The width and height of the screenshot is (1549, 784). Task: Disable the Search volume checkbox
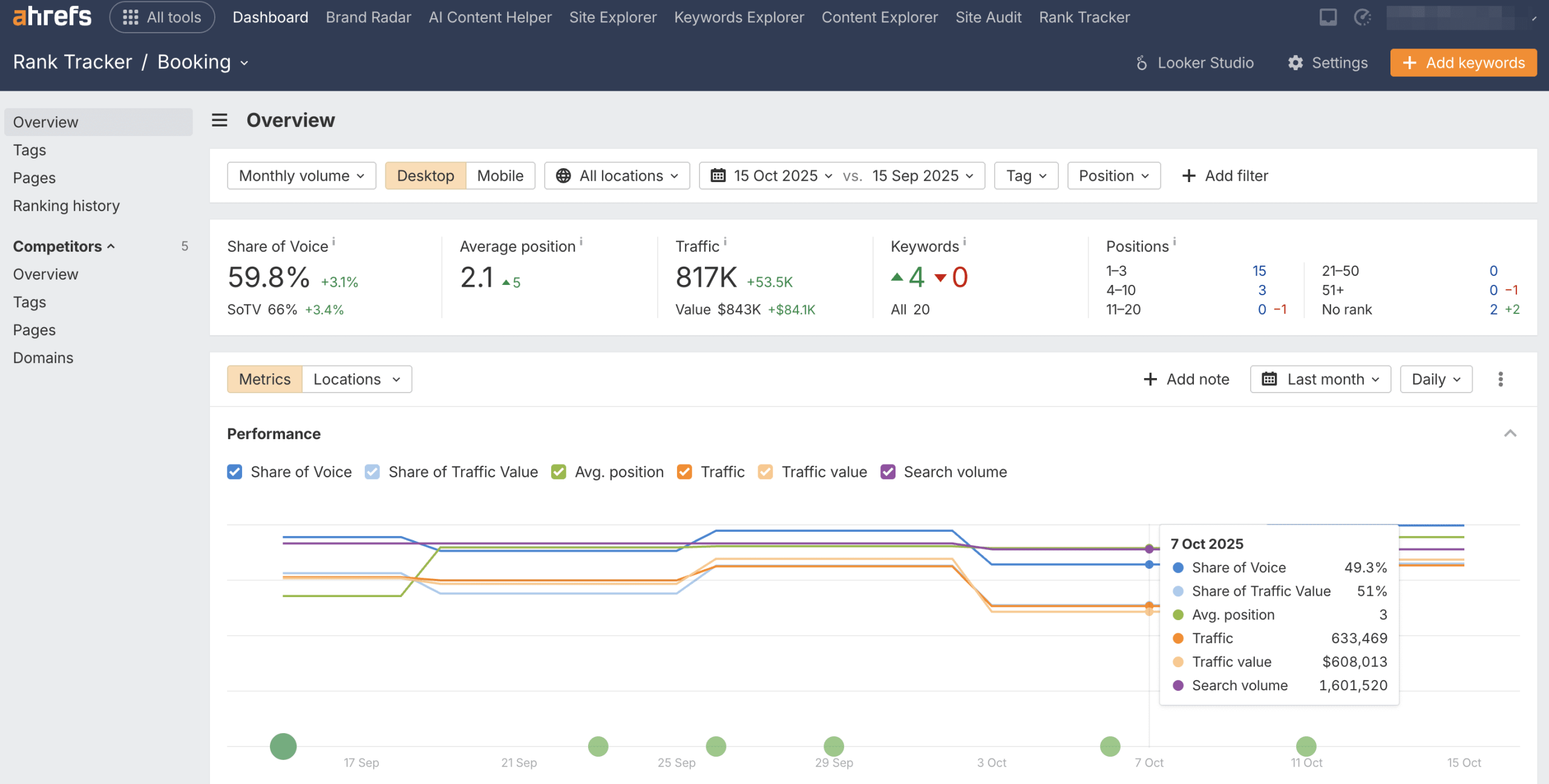tap(888, 472)
